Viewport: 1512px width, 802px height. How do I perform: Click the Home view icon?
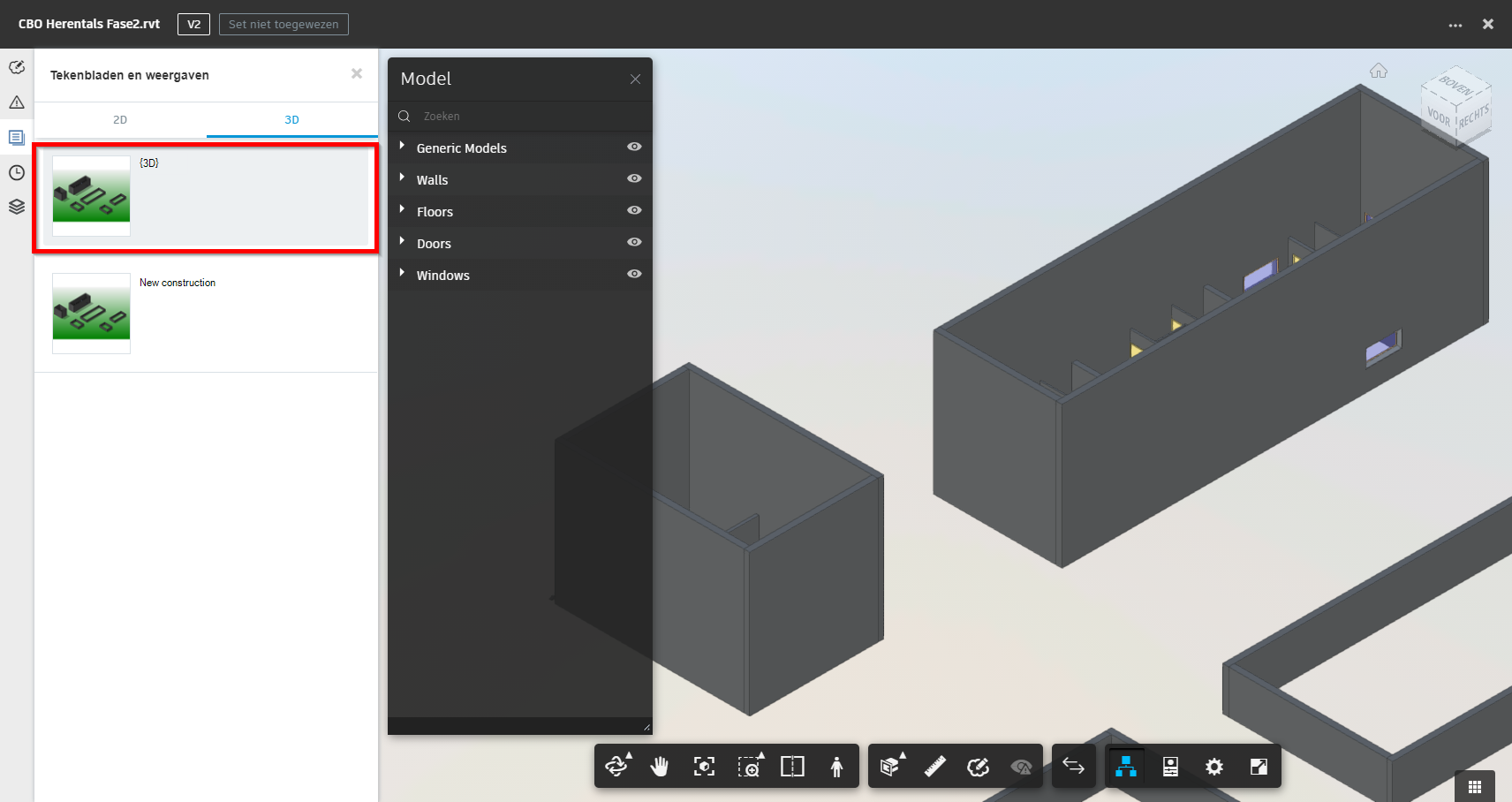pos(1379,71)
